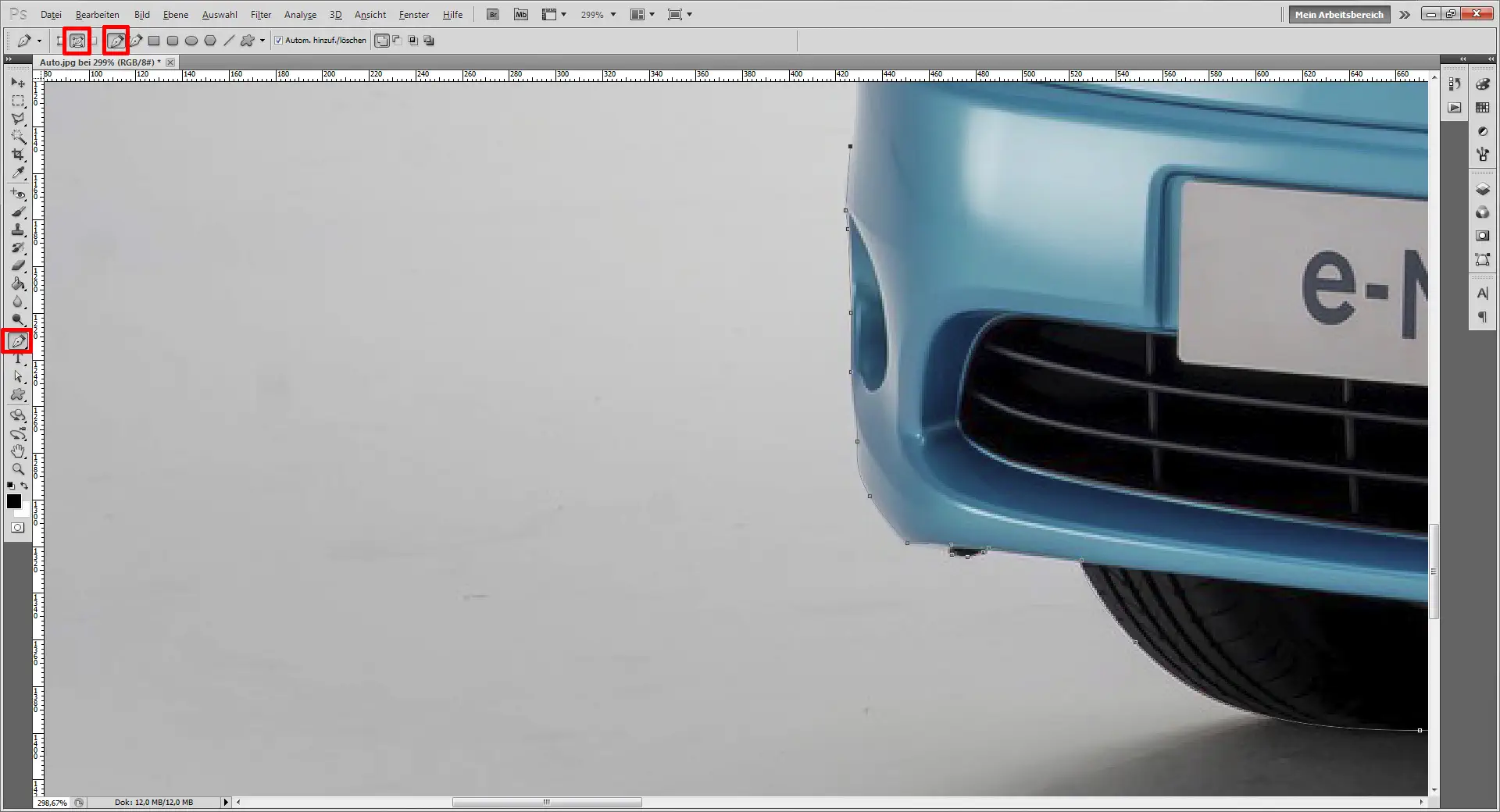Open the Character panel icon
The width and height of the screenshot is (1500, 812).
pos(1481,292)
